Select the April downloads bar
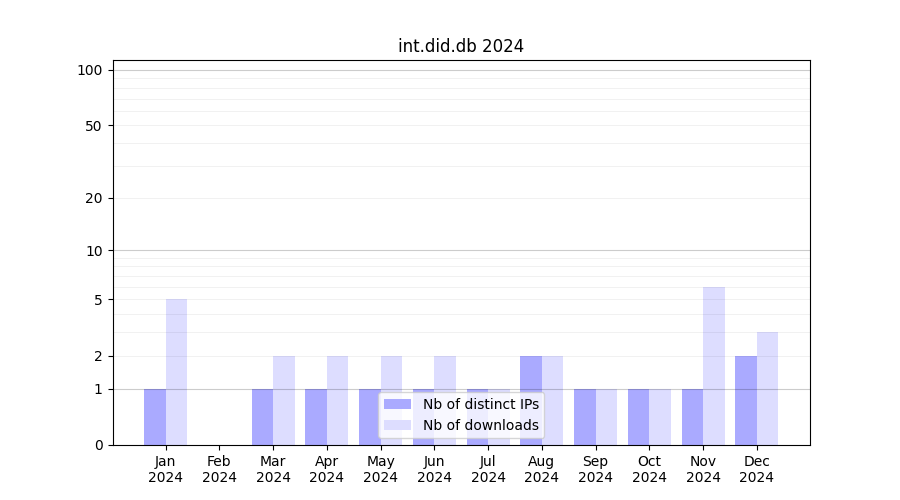Screen dimensions: 900x500 coord(337,400)
